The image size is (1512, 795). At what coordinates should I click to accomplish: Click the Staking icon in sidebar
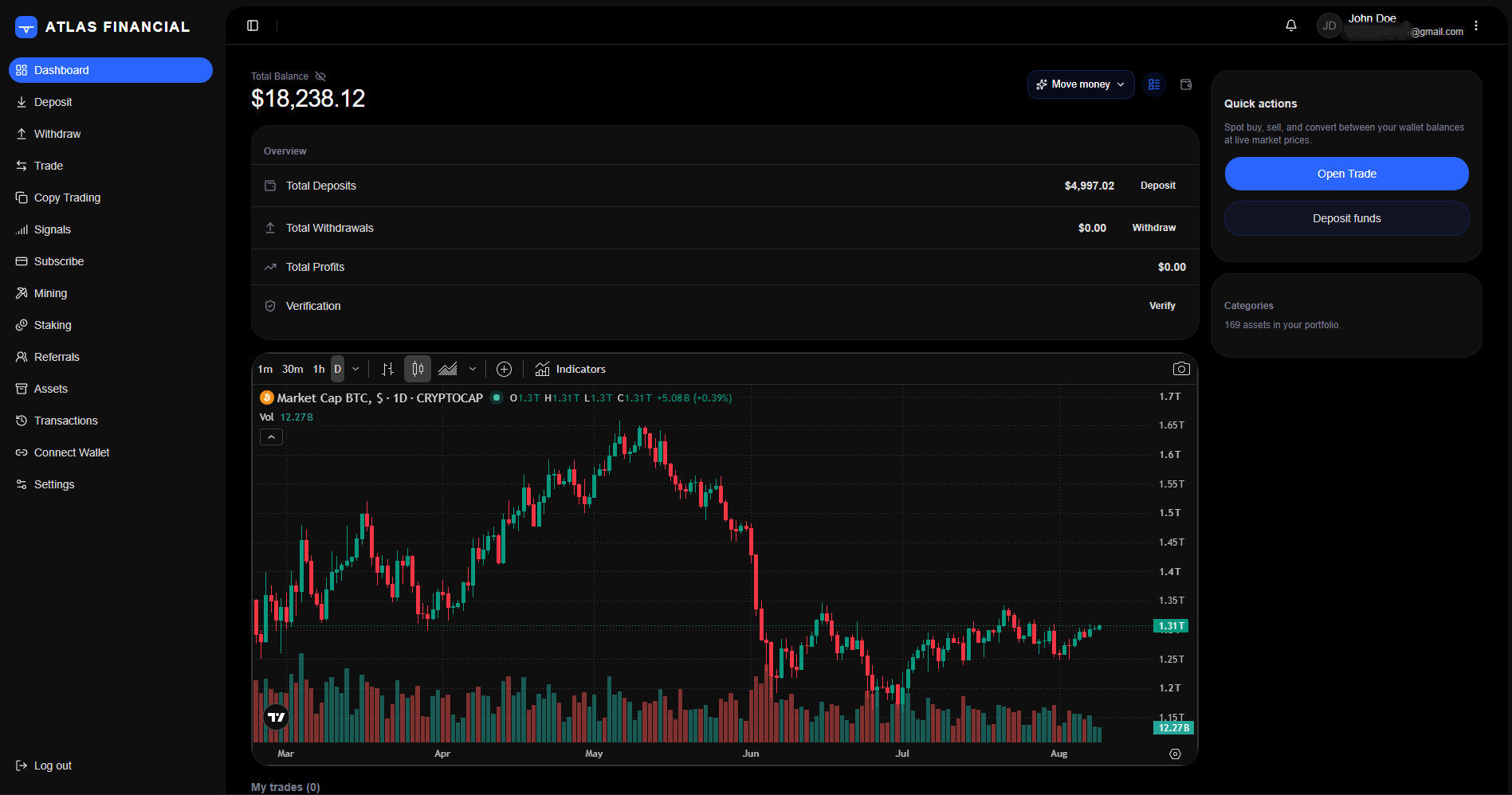pos(22,325)
